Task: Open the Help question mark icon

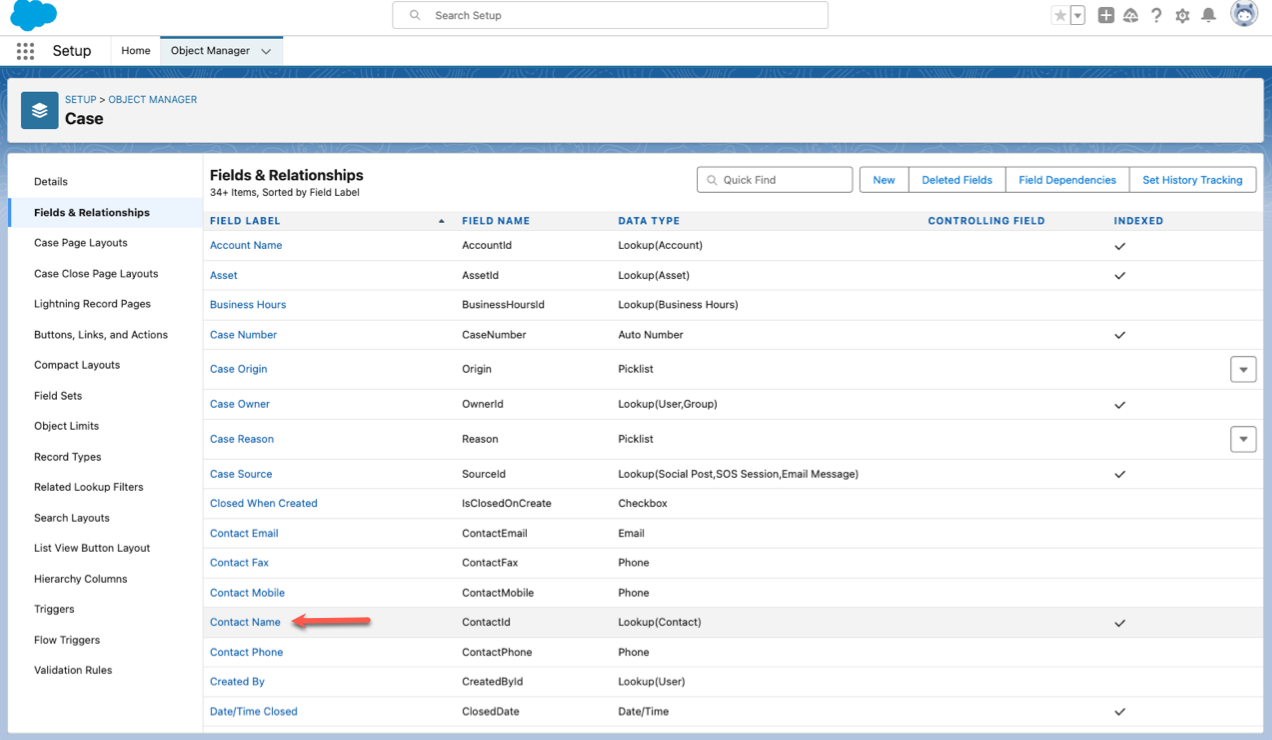Action: pos(1157,16)
